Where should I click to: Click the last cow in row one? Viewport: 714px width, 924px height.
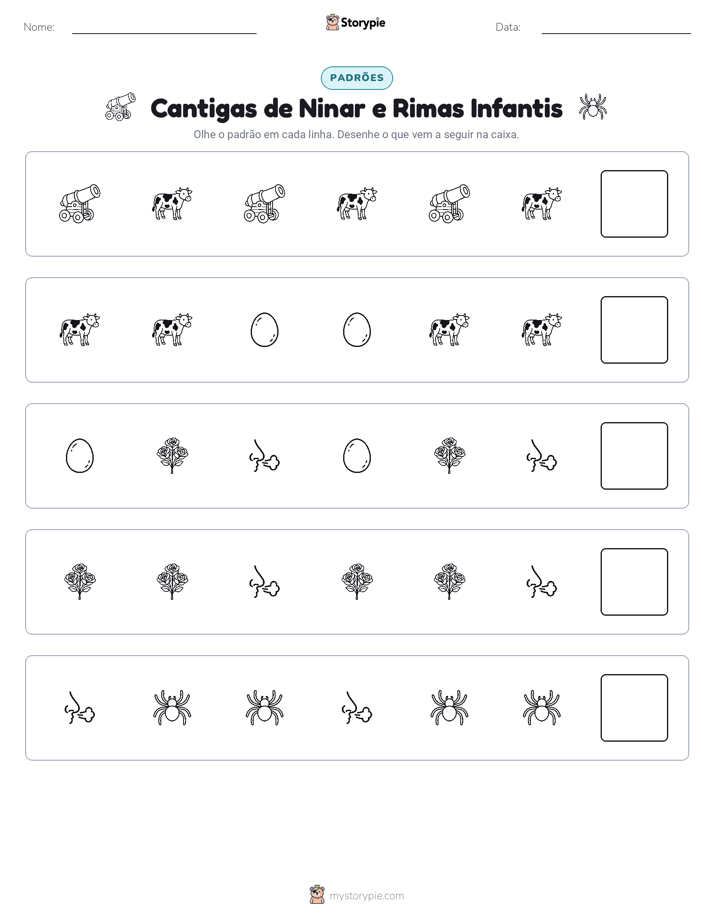541,204
